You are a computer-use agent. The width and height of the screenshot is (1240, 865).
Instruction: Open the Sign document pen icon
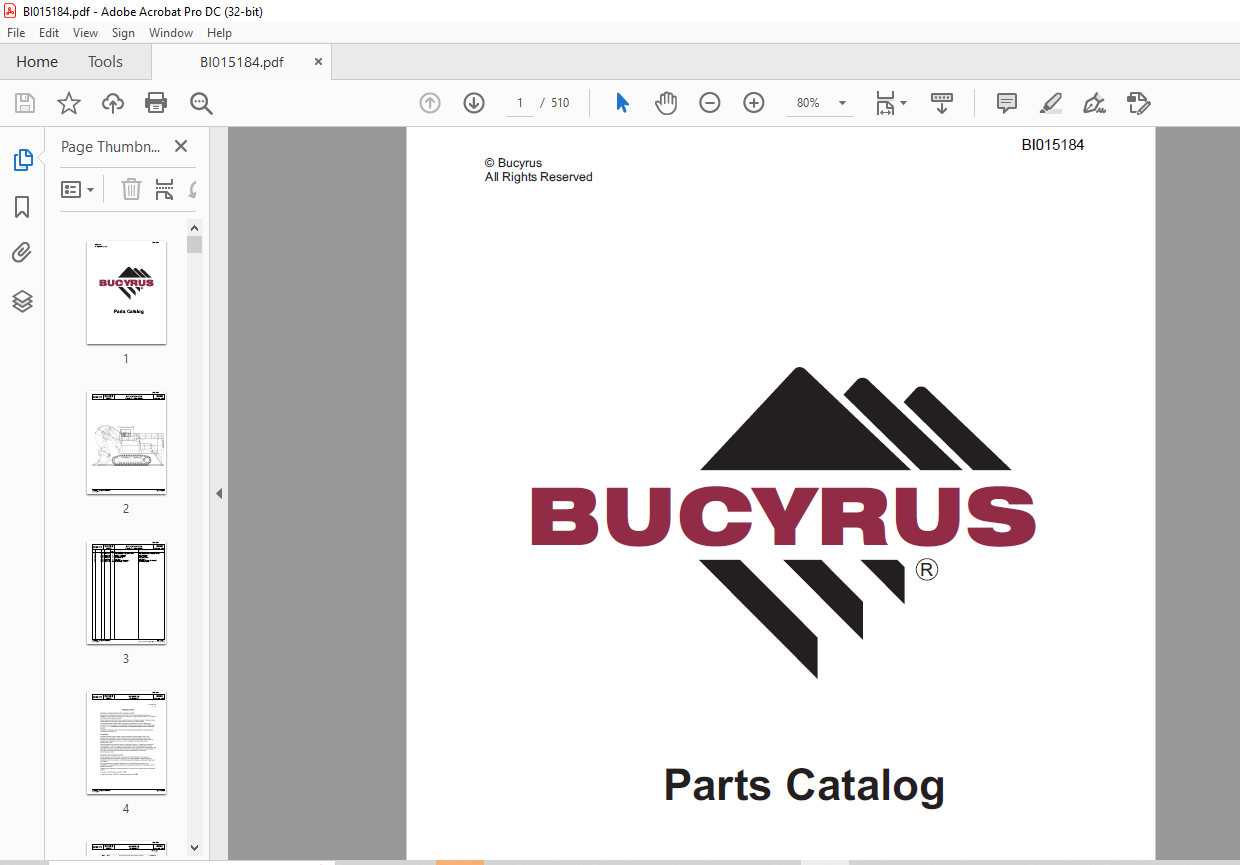pyautogui.click(x=1095, y=103)
